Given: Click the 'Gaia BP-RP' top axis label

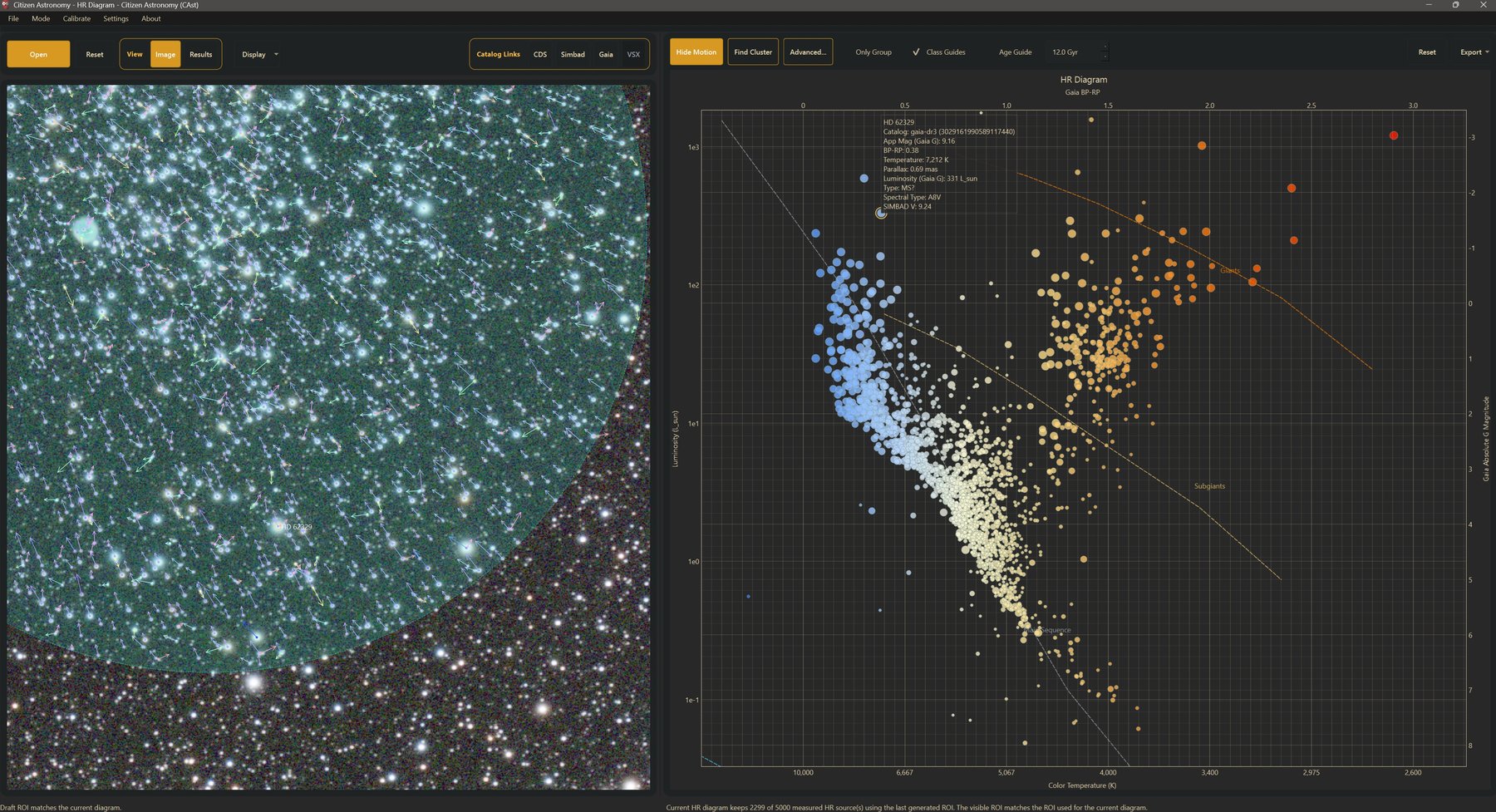Looking at the screenshot, I should (1082, 92).
